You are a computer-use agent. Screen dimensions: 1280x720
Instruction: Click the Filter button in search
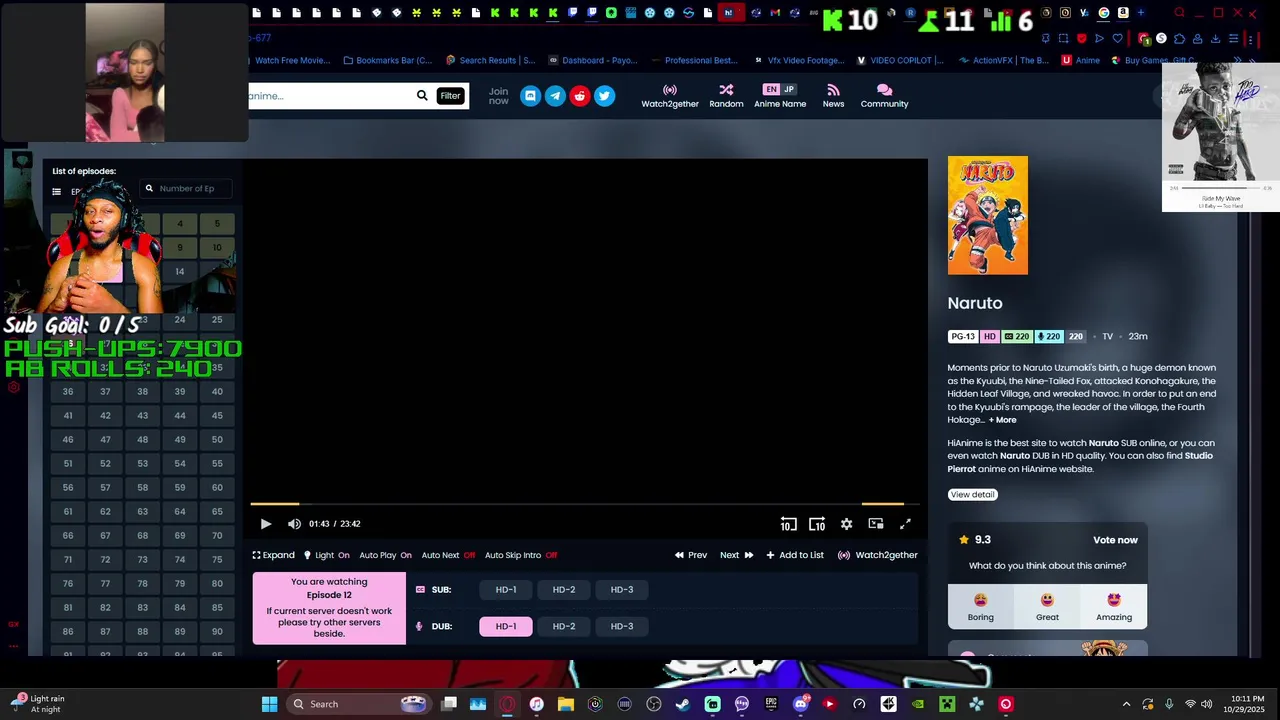tap(450, 96)
